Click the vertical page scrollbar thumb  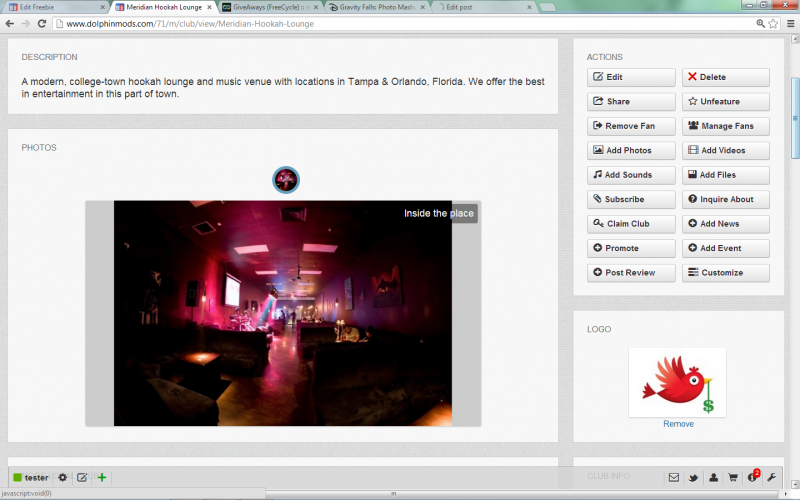795,118
